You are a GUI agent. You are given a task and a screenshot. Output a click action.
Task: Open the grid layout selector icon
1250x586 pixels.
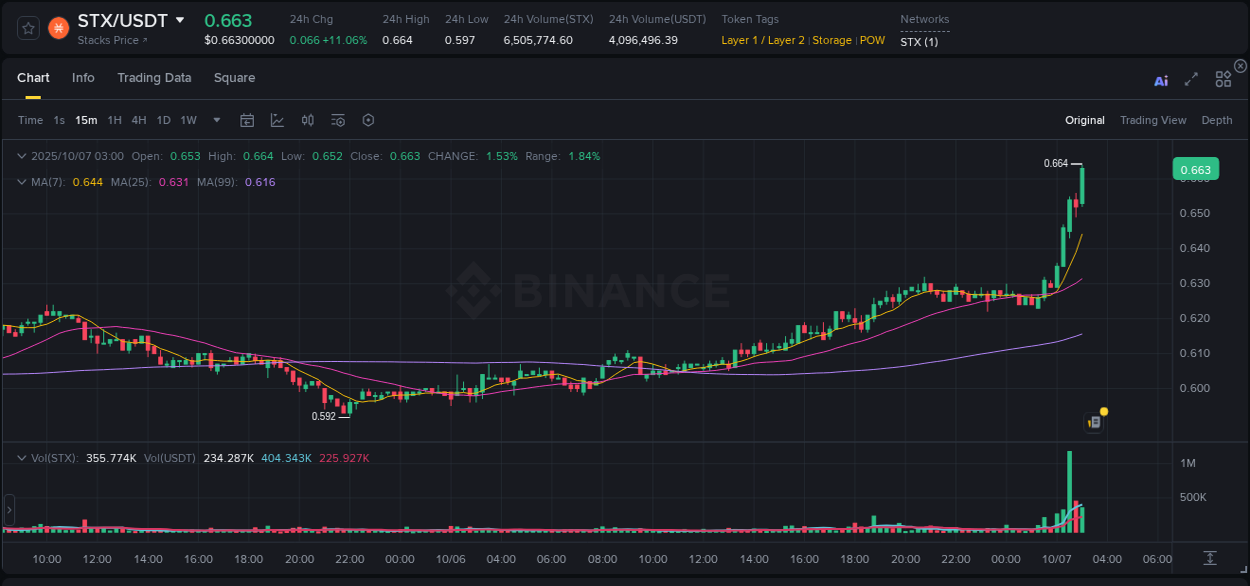(x=1223, y=79)
